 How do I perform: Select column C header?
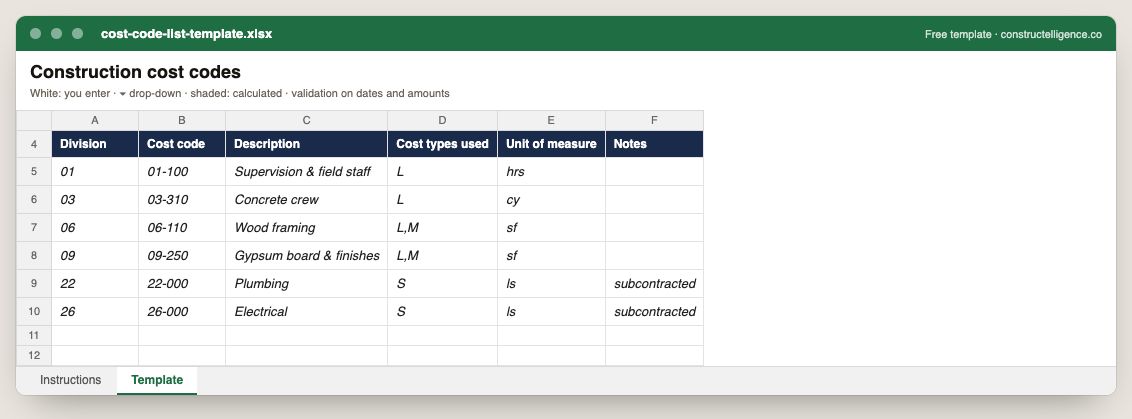pyautogui.click(x=306, y=121)
